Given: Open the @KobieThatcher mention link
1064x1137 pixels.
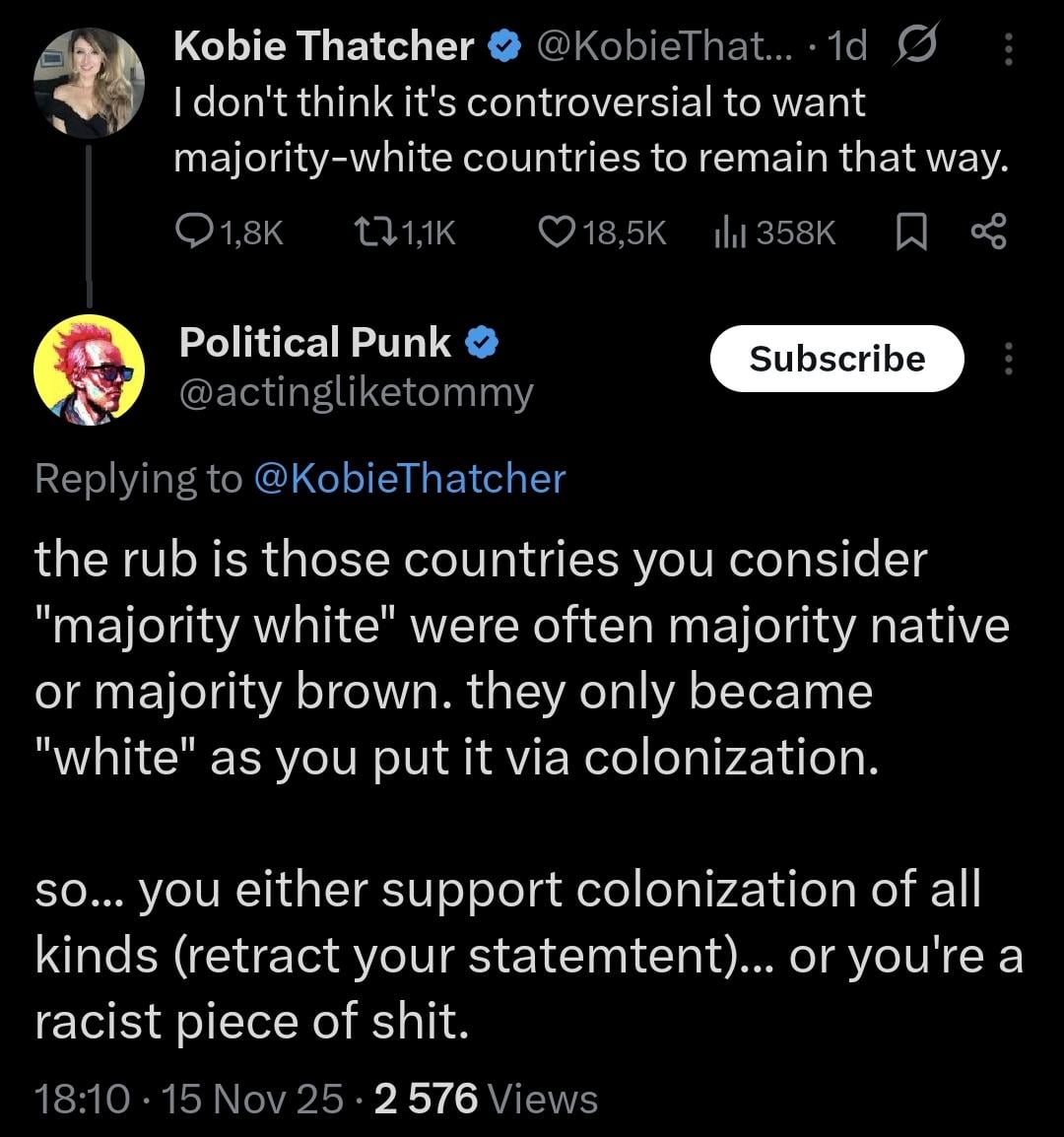Looking at the screenshot, I should pos(410,479).
